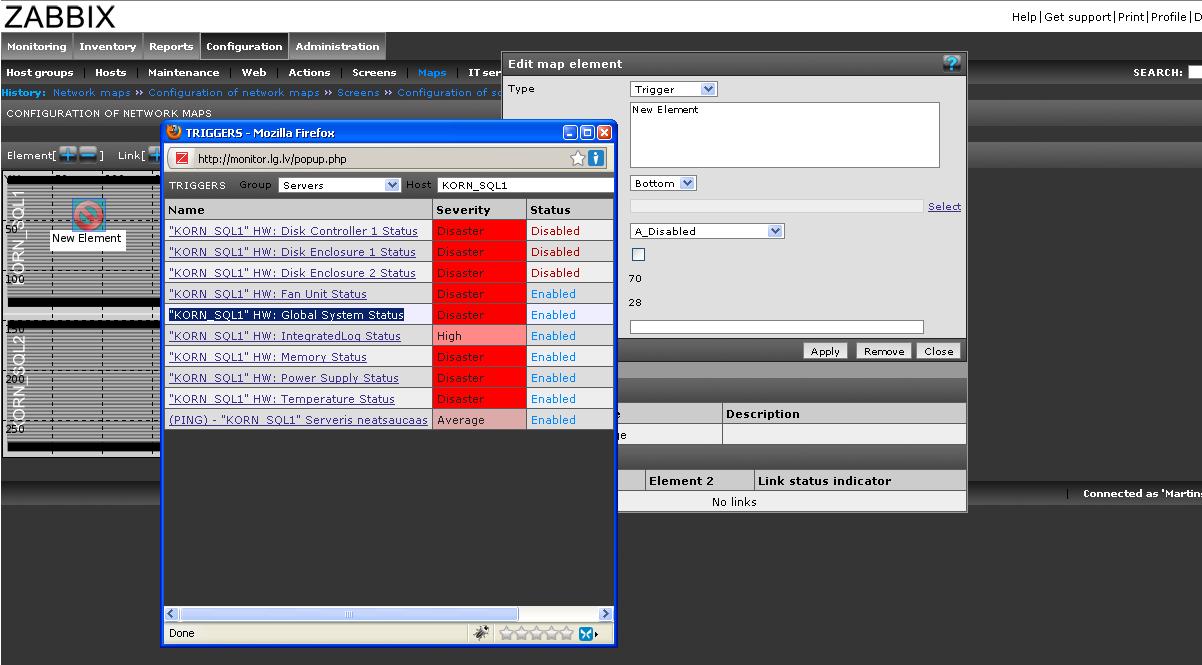Viewport: 1202px width, 665px height.
Task: Click the High severity cell for IntegratedLog
Action: [x=480, y=336]
